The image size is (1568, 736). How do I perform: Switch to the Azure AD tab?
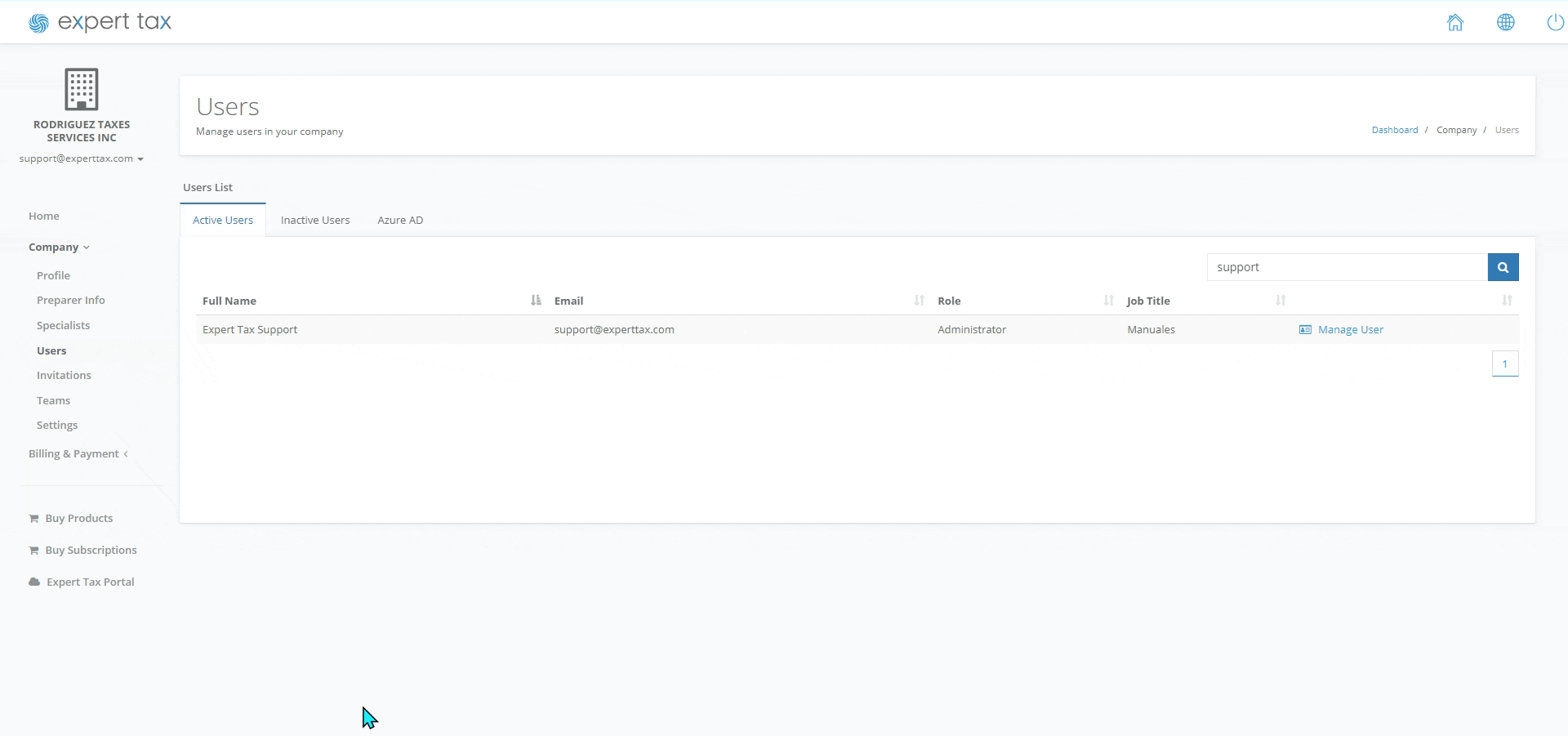[x=400, y=221]
